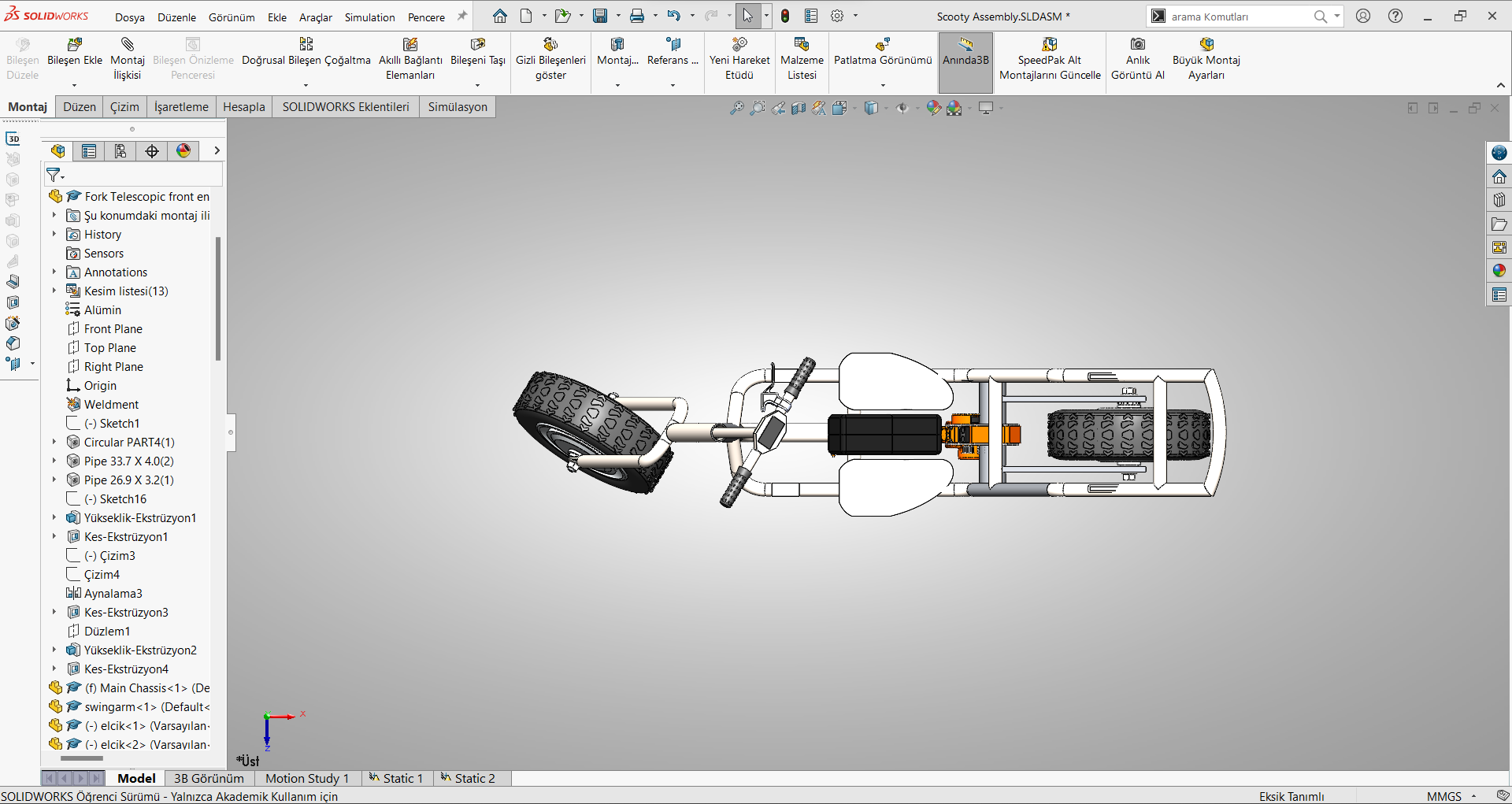Expand the Kesim listesi(13) tree node
This screenshot has width=1512, height=804.
point(54,291)
